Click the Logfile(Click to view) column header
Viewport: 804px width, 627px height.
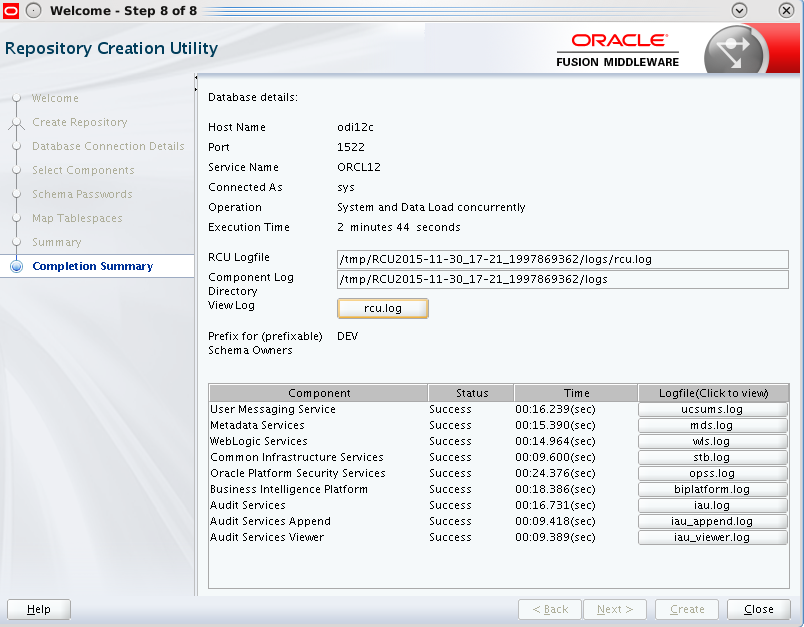click(713, 393)
